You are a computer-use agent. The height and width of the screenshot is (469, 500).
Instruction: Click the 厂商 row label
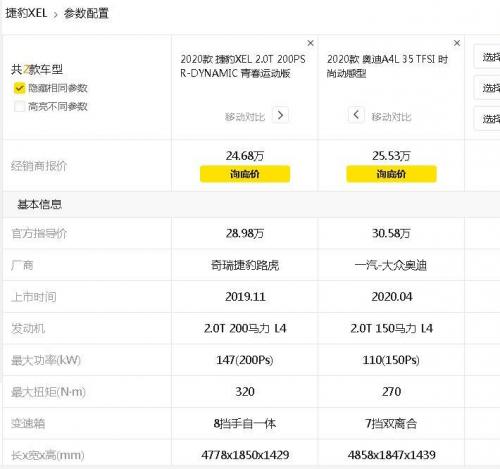point(22,265)
